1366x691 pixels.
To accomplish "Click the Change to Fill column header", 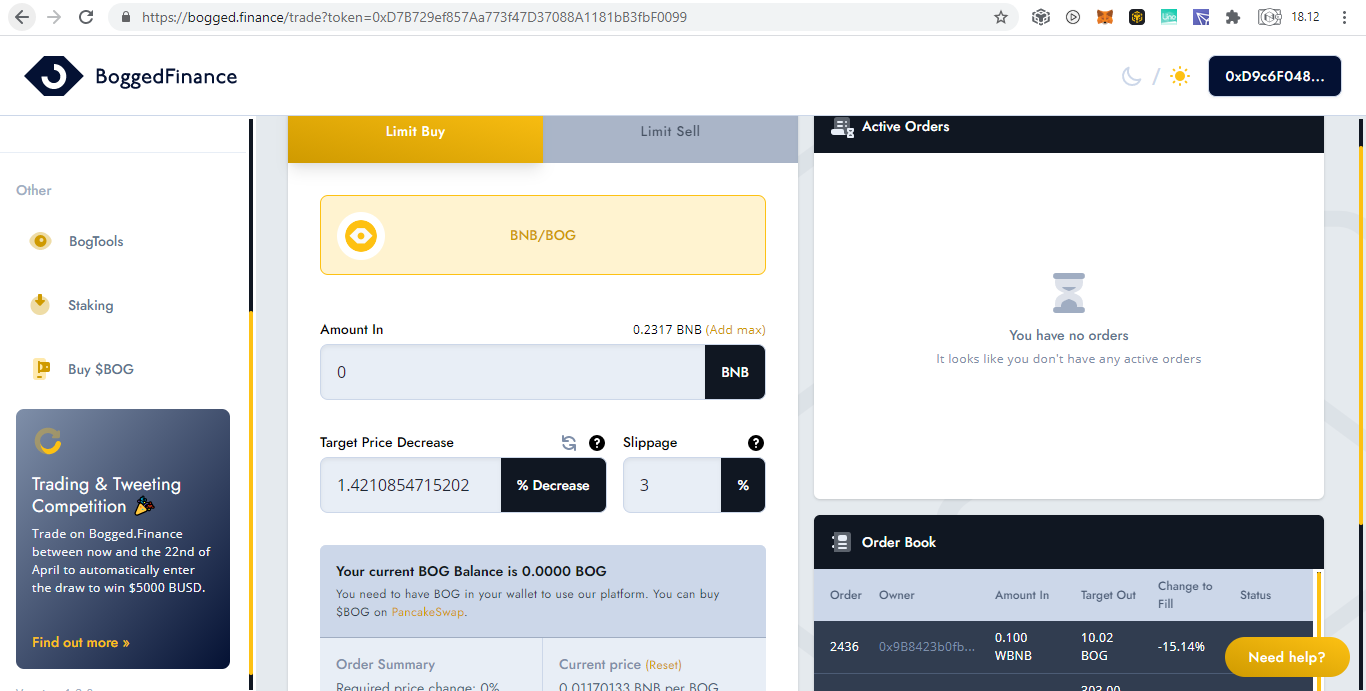I will tap(1185, 595).
